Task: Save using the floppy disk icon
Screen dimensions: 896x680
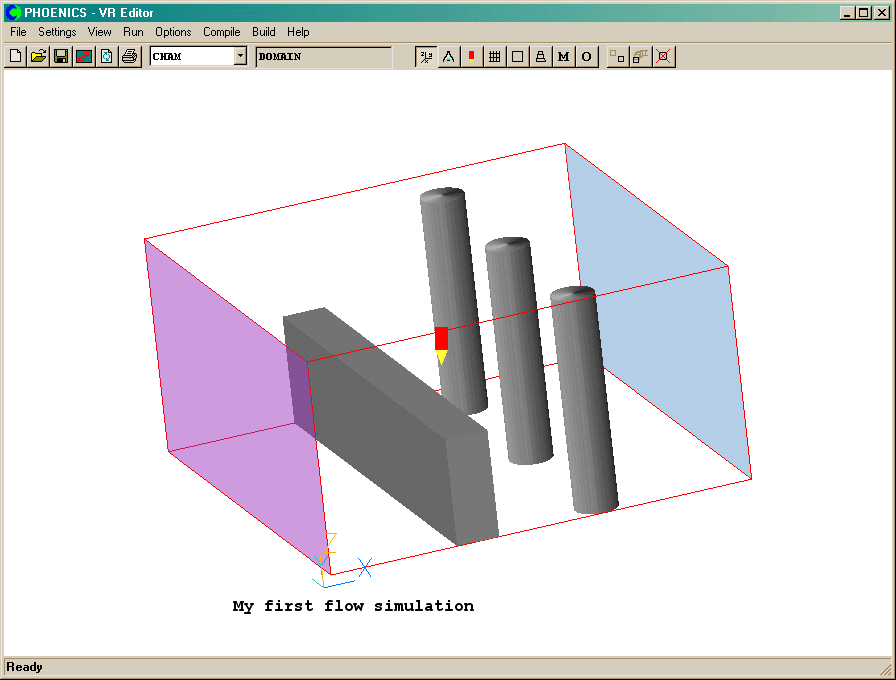Action: [x=61, y=57]
